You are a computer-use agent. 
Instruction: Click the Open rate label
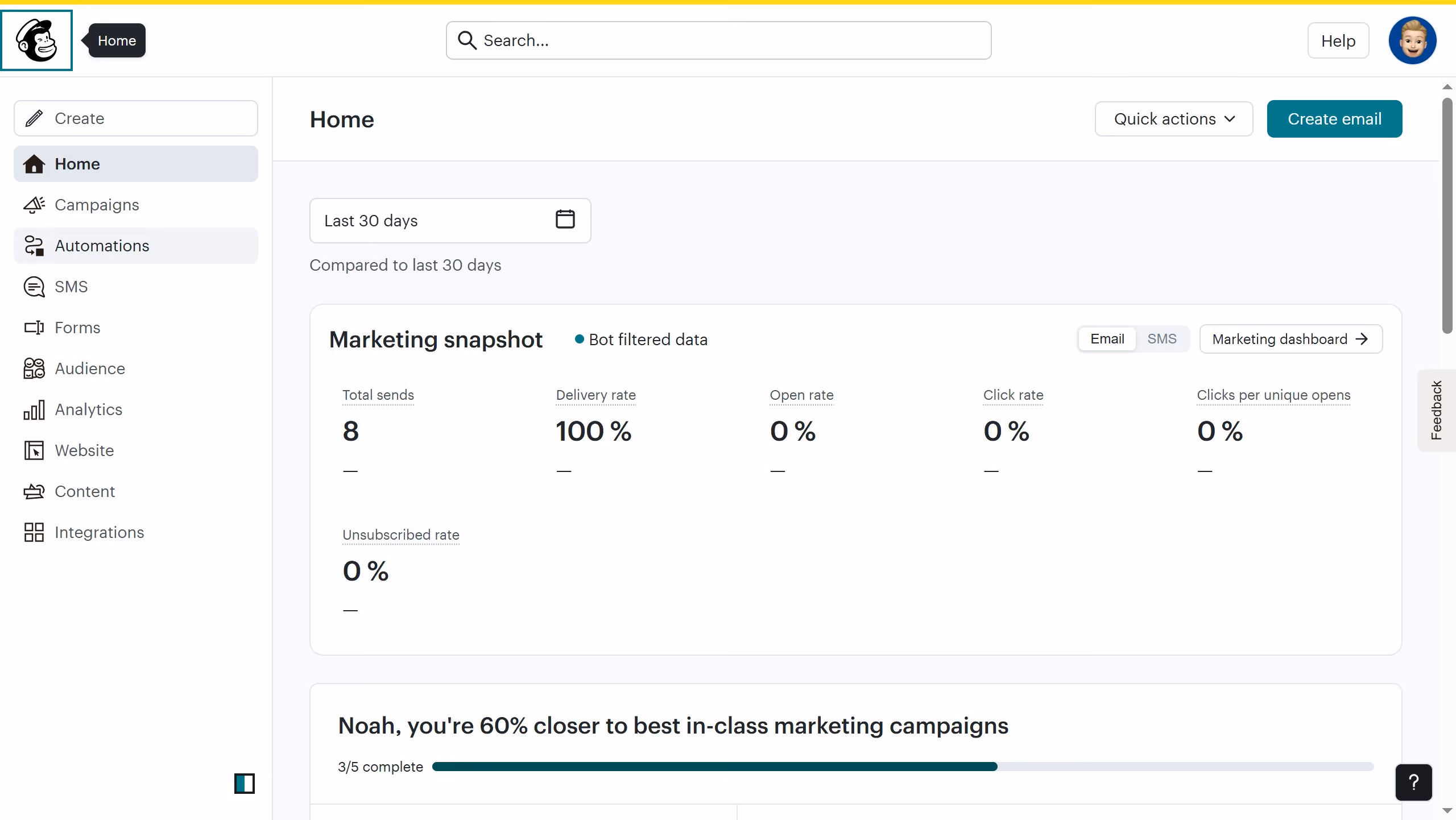point(801,395)
